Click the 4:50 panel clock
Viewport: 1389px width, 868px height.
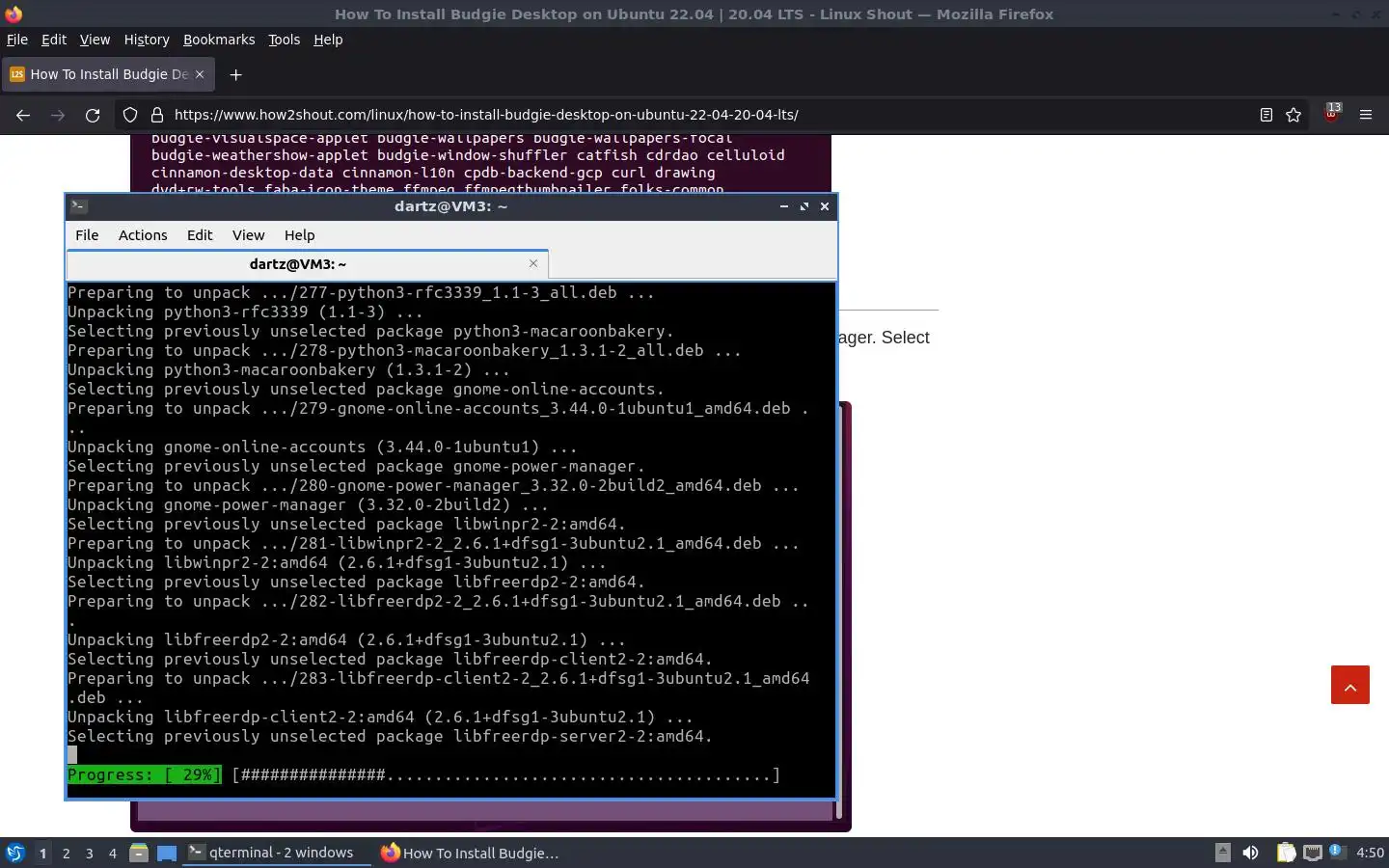click(1370, 853)
